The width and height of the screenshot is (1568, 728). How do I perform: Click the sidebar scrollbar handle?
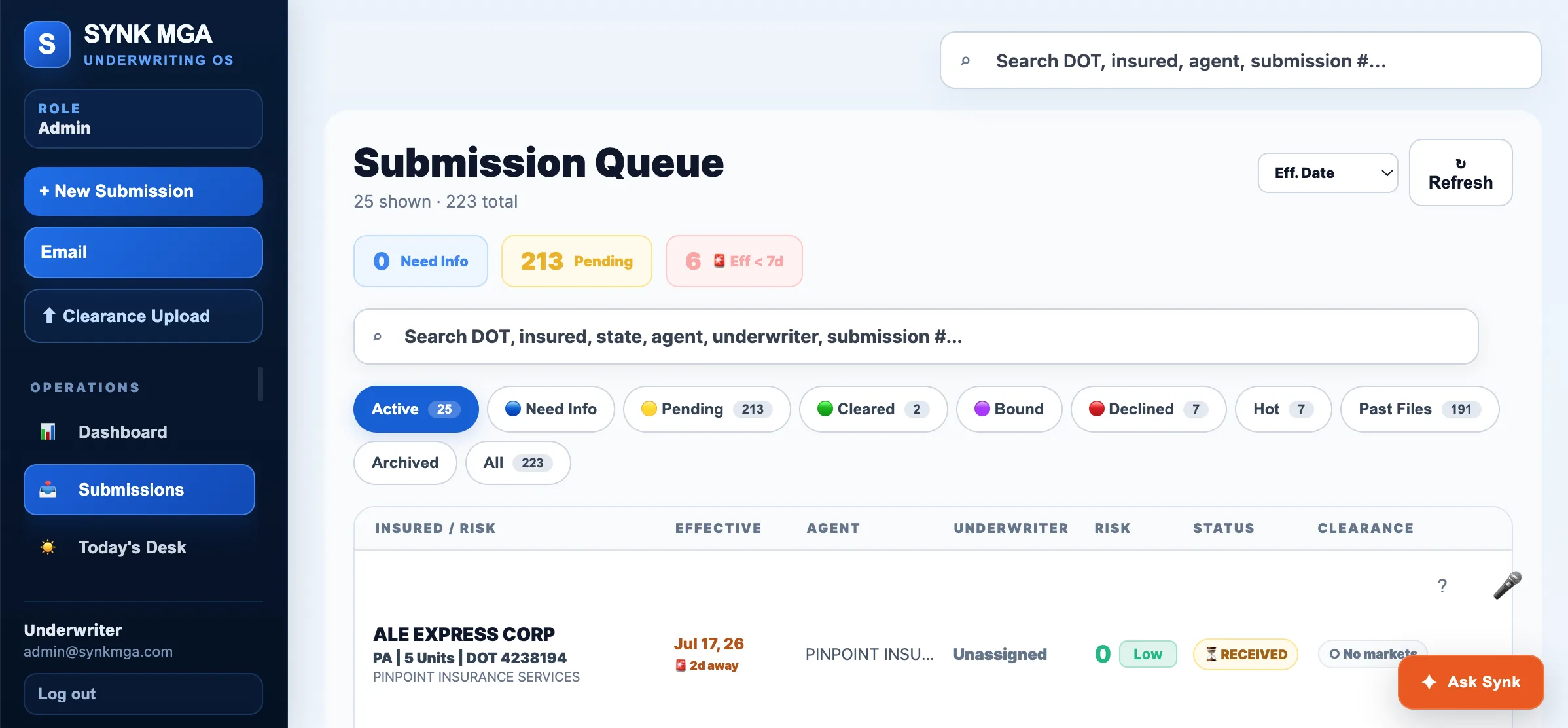[260, 384]
